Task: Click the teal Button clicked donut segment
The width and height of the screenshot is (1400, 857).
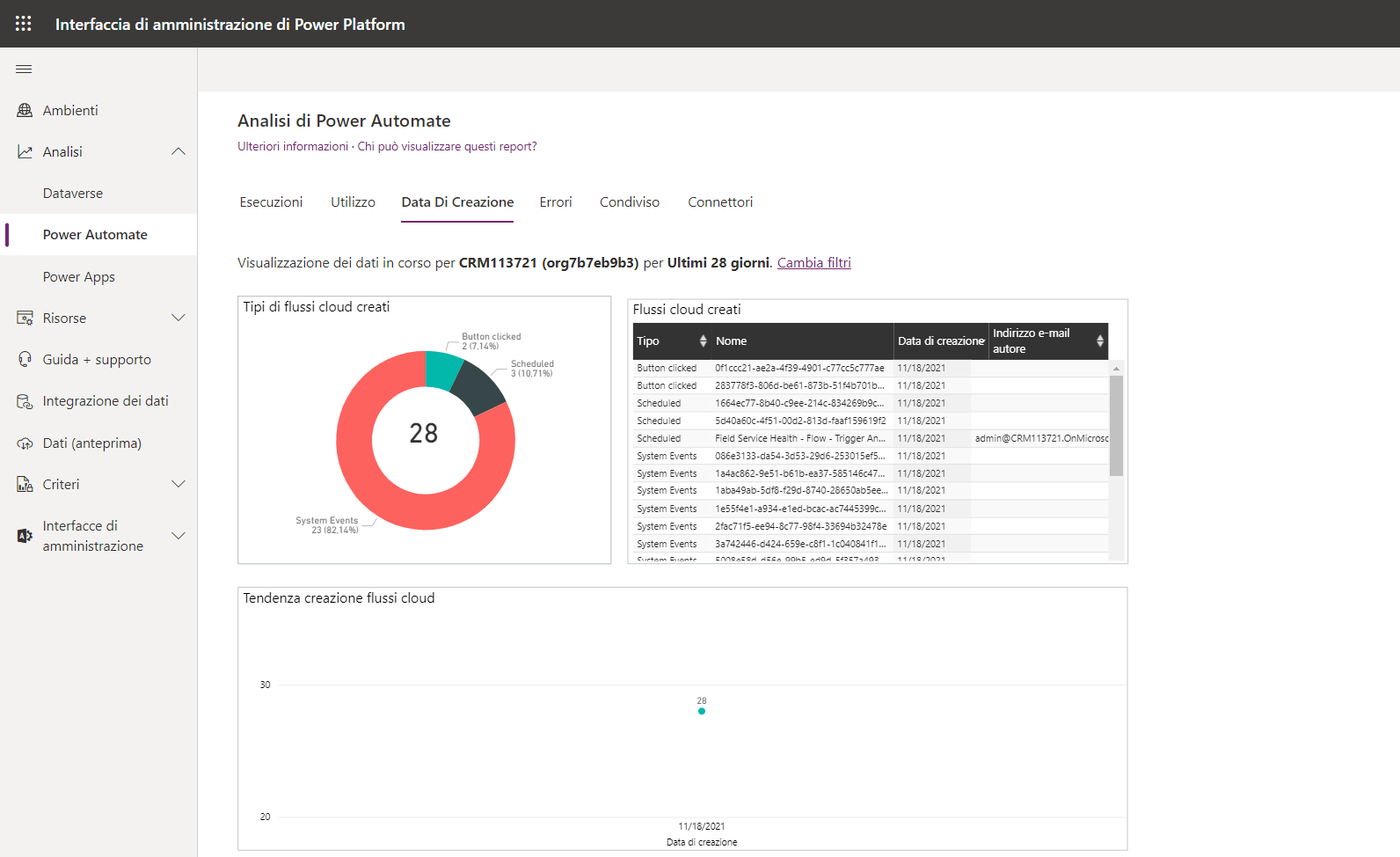Action: pos(442,370)
